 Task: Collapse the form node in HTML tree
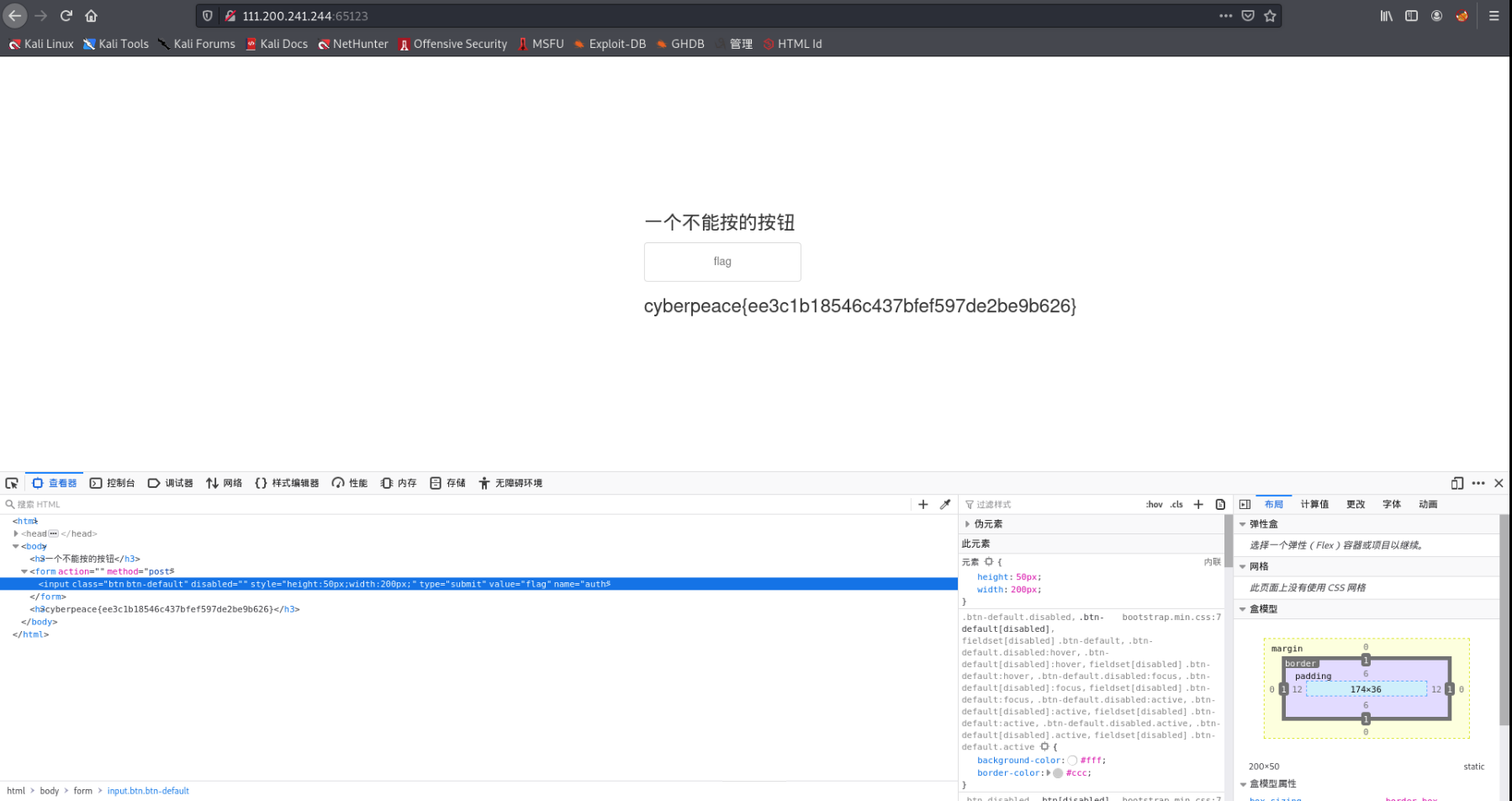click(x=24, y=571)
